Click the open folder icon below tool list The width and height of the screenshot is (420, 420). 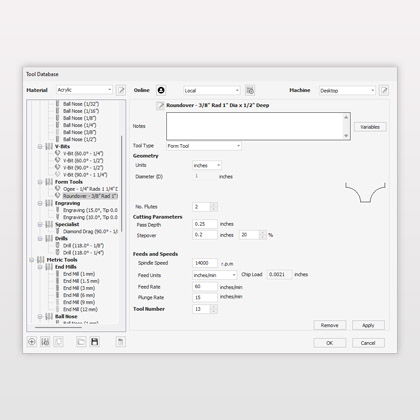click(x=81, y=342)
